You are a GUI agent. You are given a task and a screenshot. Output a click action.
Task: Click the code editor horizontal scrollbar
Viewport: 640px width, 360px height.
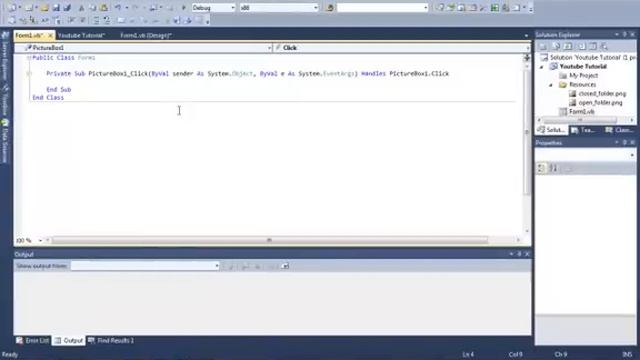click(x=269, y=240)
